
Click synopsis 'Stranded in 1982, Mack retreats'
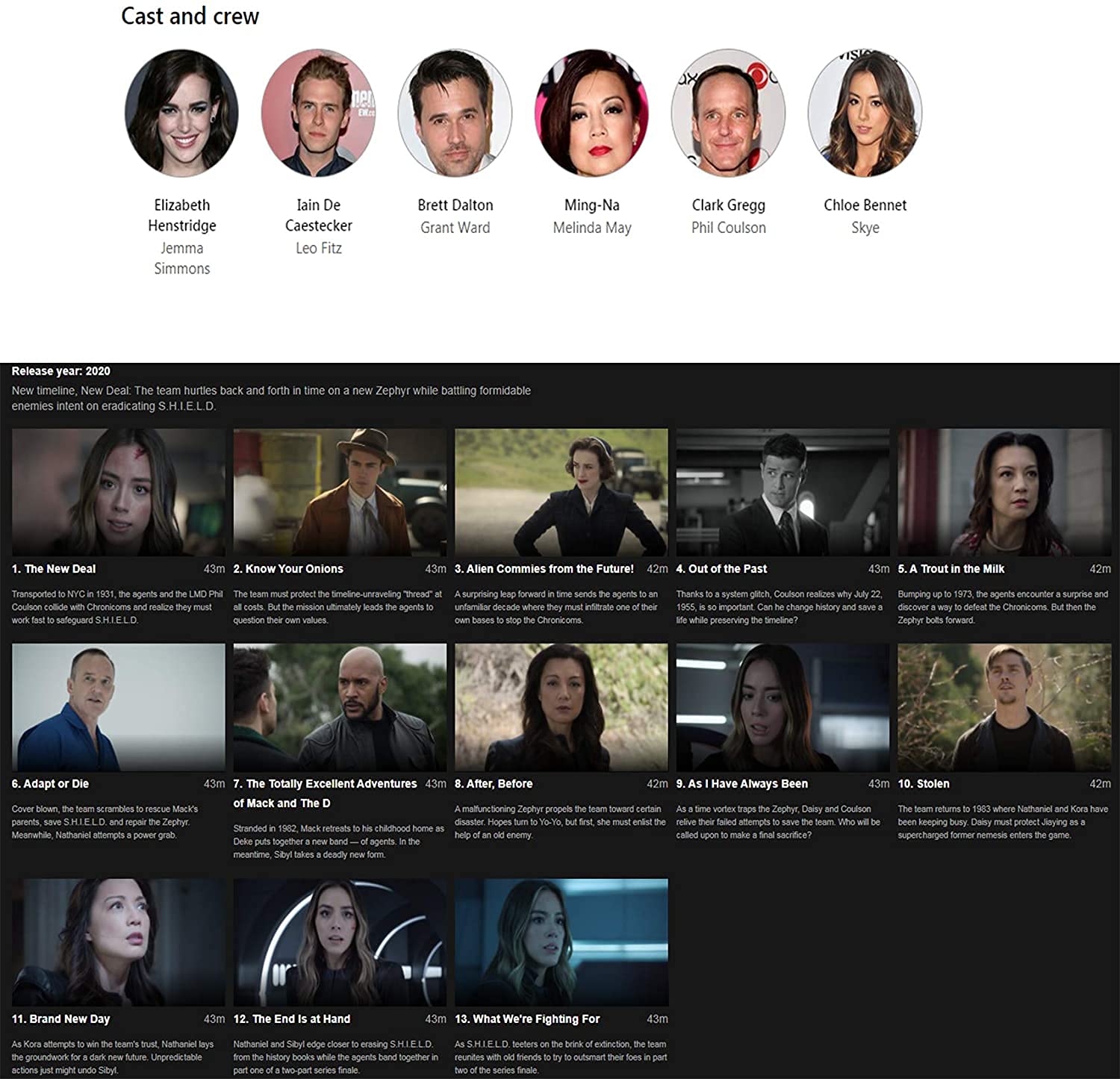[x=338, y=842]
